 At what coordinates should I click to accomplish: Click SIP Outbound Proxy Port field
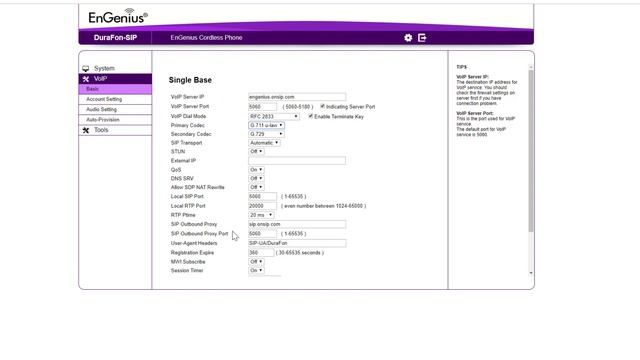tap(262, 234)
